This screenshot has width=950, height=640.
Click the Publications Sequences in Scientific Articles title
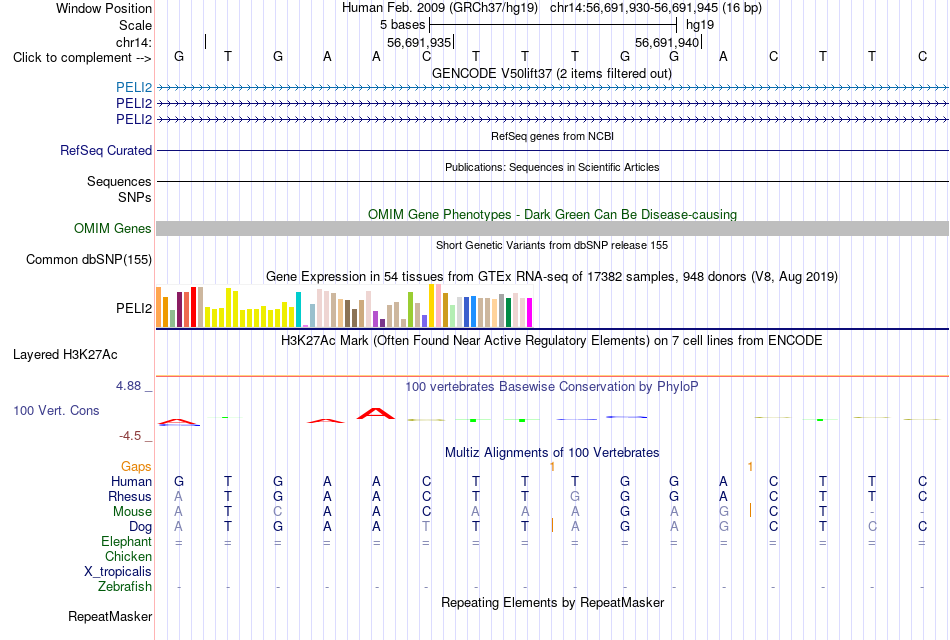[552, 167]
